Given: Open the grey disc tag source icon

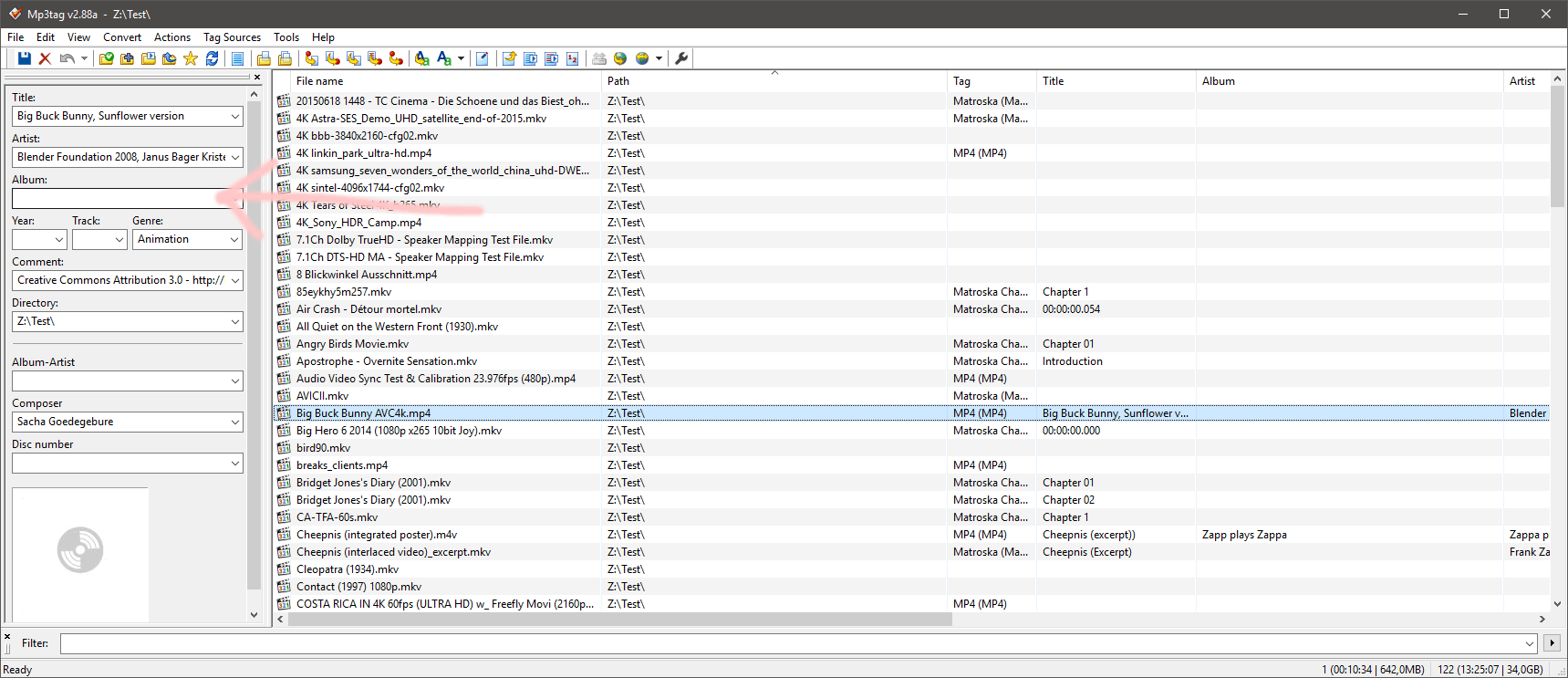Looking at the screenshot, I should click(599, 58).
